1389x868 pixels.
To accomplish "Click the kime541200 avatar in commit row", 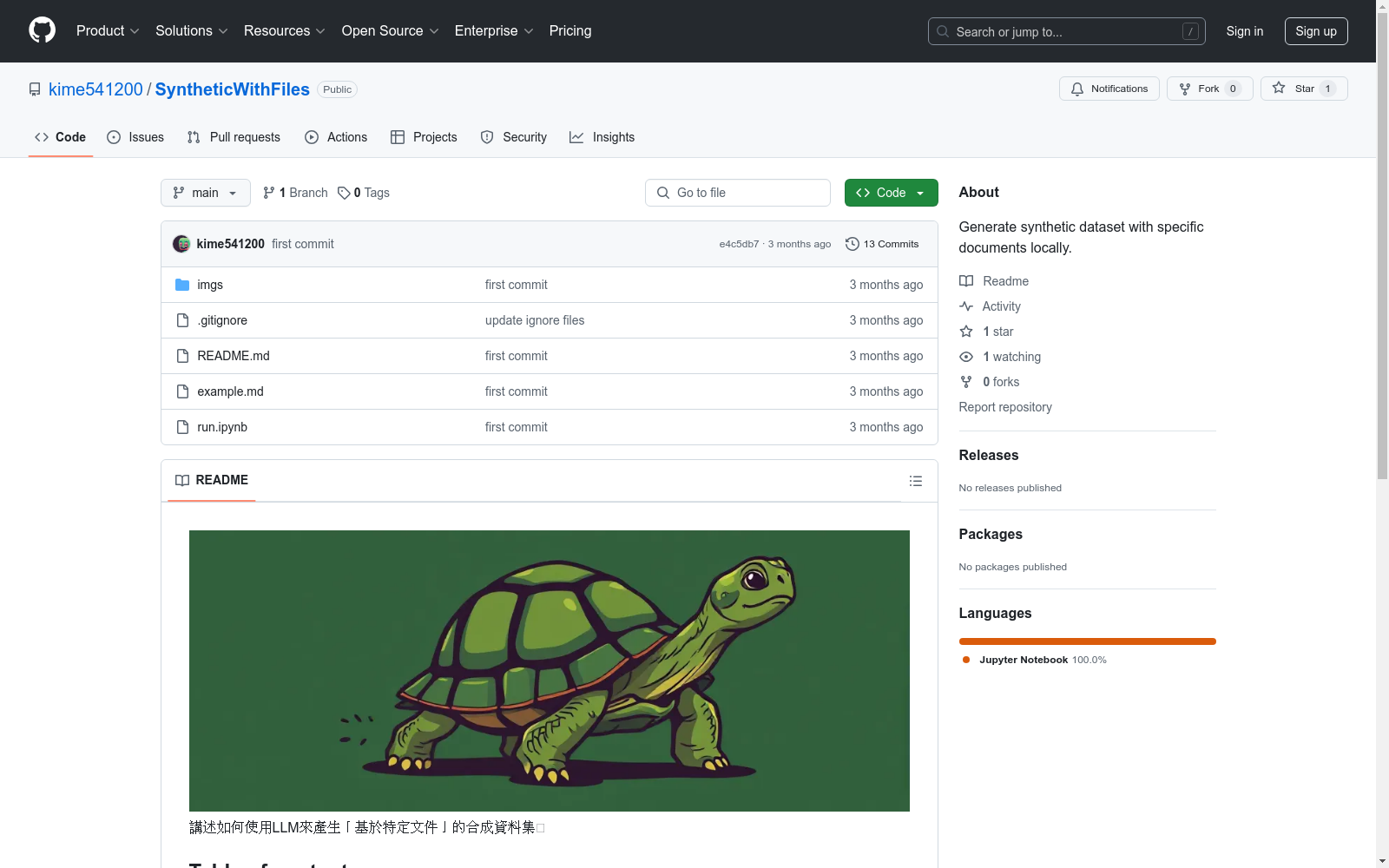I will (181, 244).
